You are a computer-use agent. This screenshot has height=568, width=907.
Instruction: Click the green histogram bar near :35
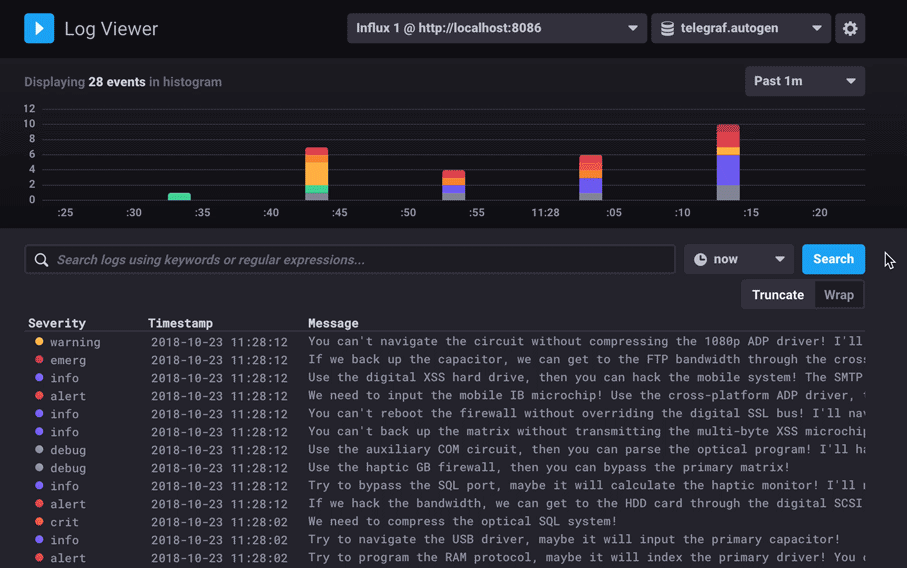click(x=179, y=196)
